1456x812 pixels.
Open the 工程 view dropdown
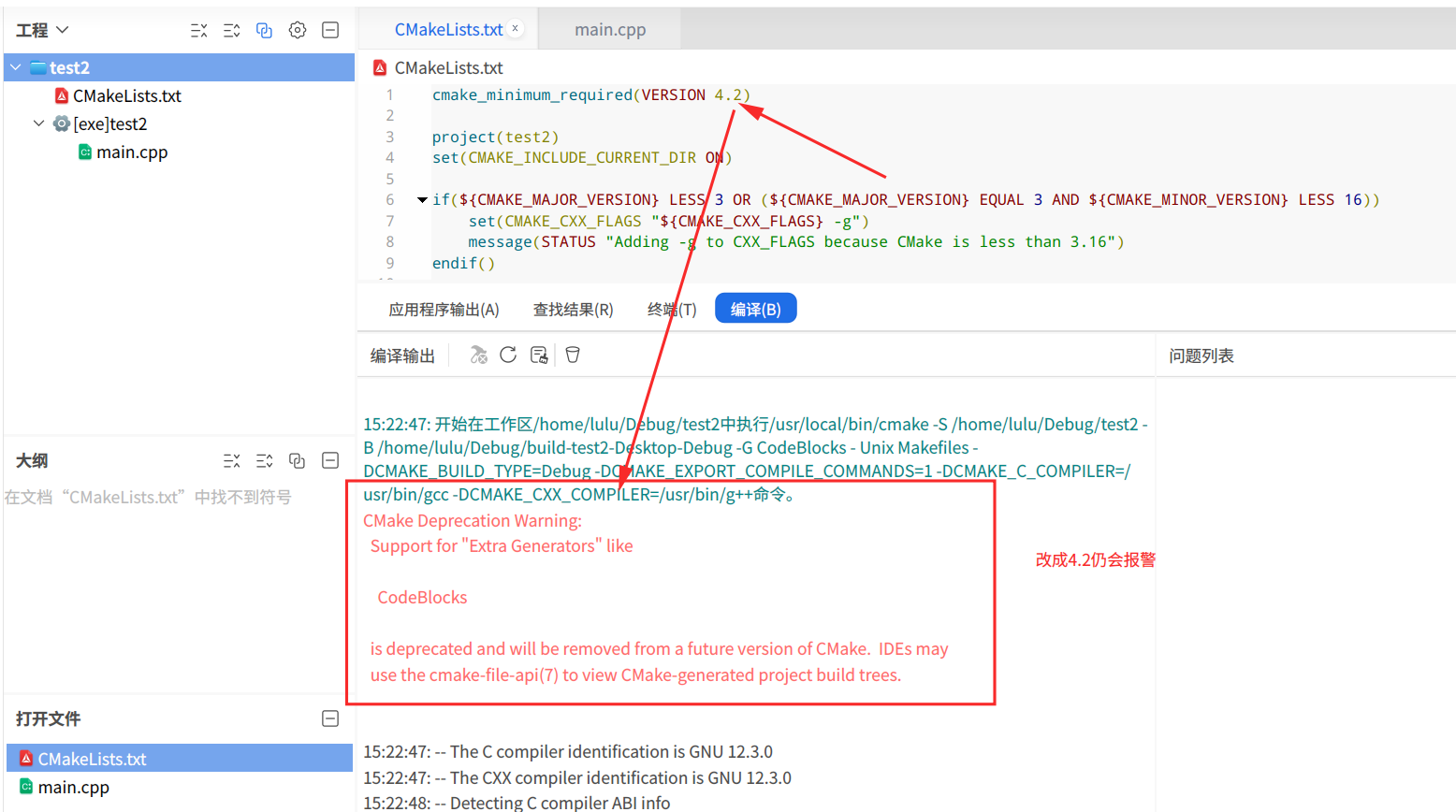[42, 30]
